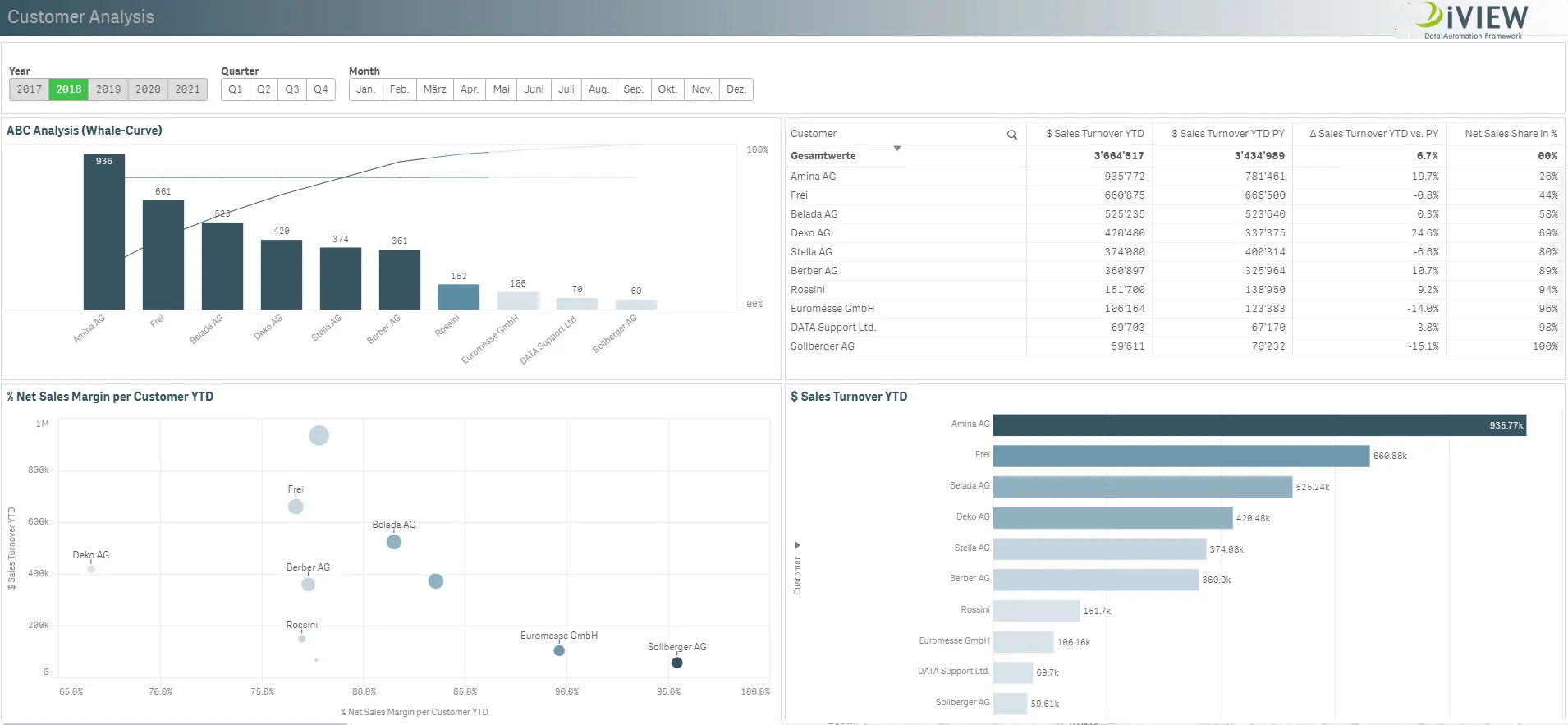The image size is (1568, 725).
Task: Click the Deko AG bubble in scatter plot
Action: point(91,569)
